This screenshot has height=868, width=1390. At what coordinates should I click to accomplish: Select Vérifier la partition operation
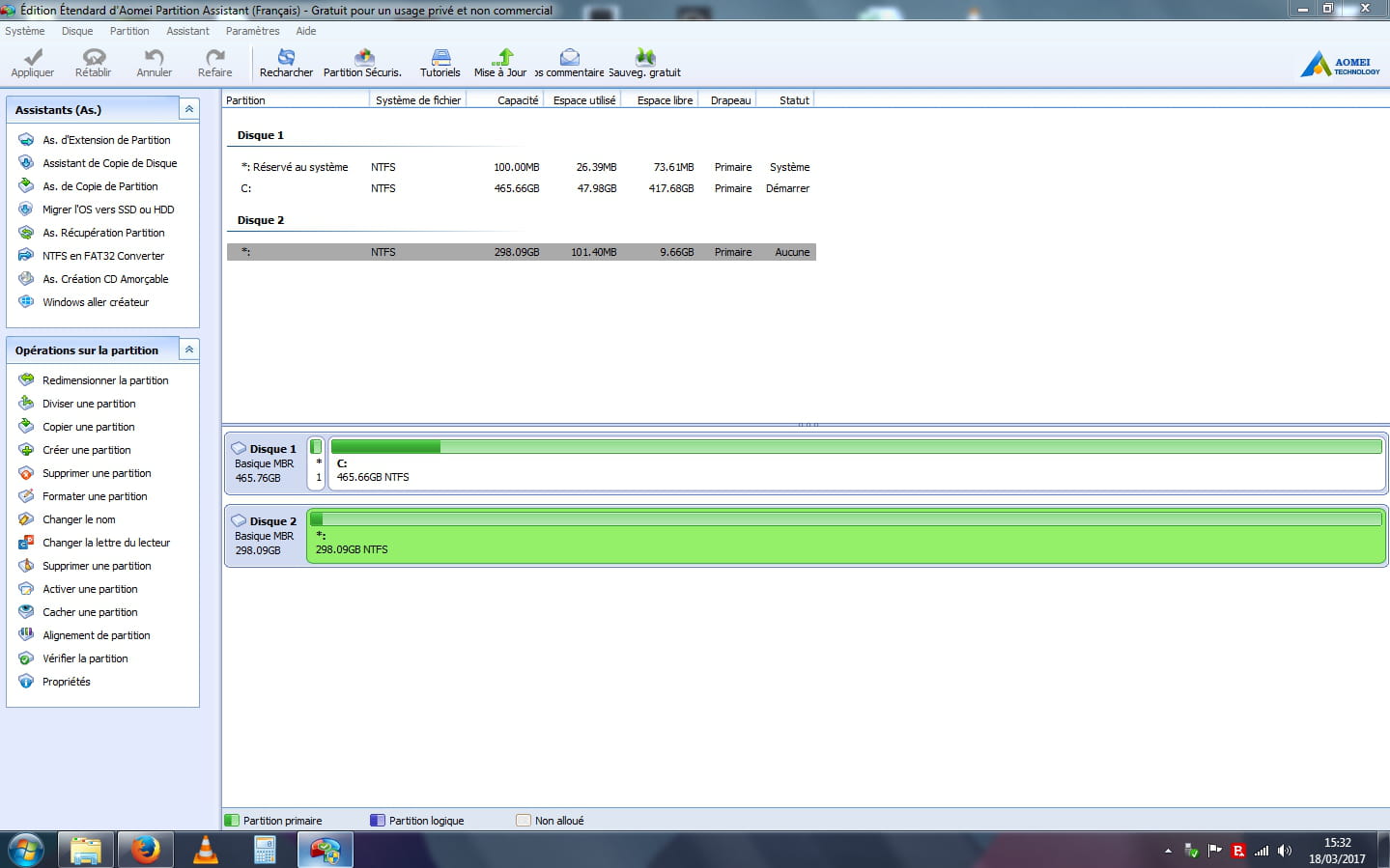click(x=85, y=658)
